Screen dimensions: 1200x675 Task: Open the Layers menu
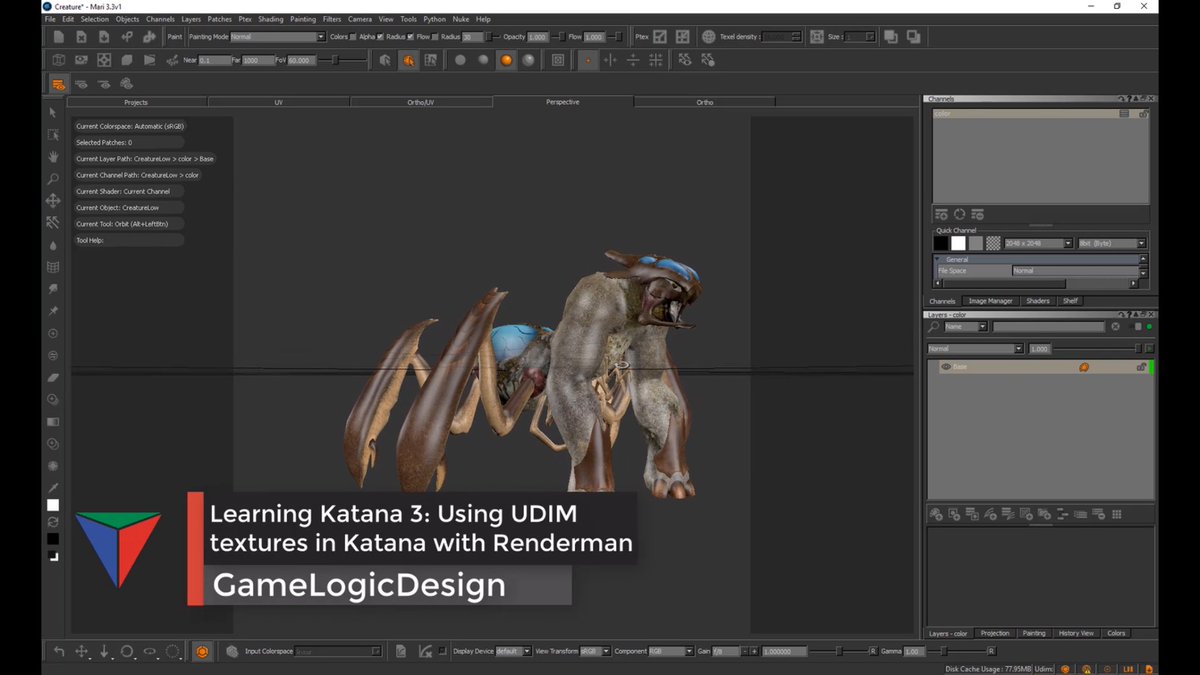pyautogui.click(x=190, y=19)
